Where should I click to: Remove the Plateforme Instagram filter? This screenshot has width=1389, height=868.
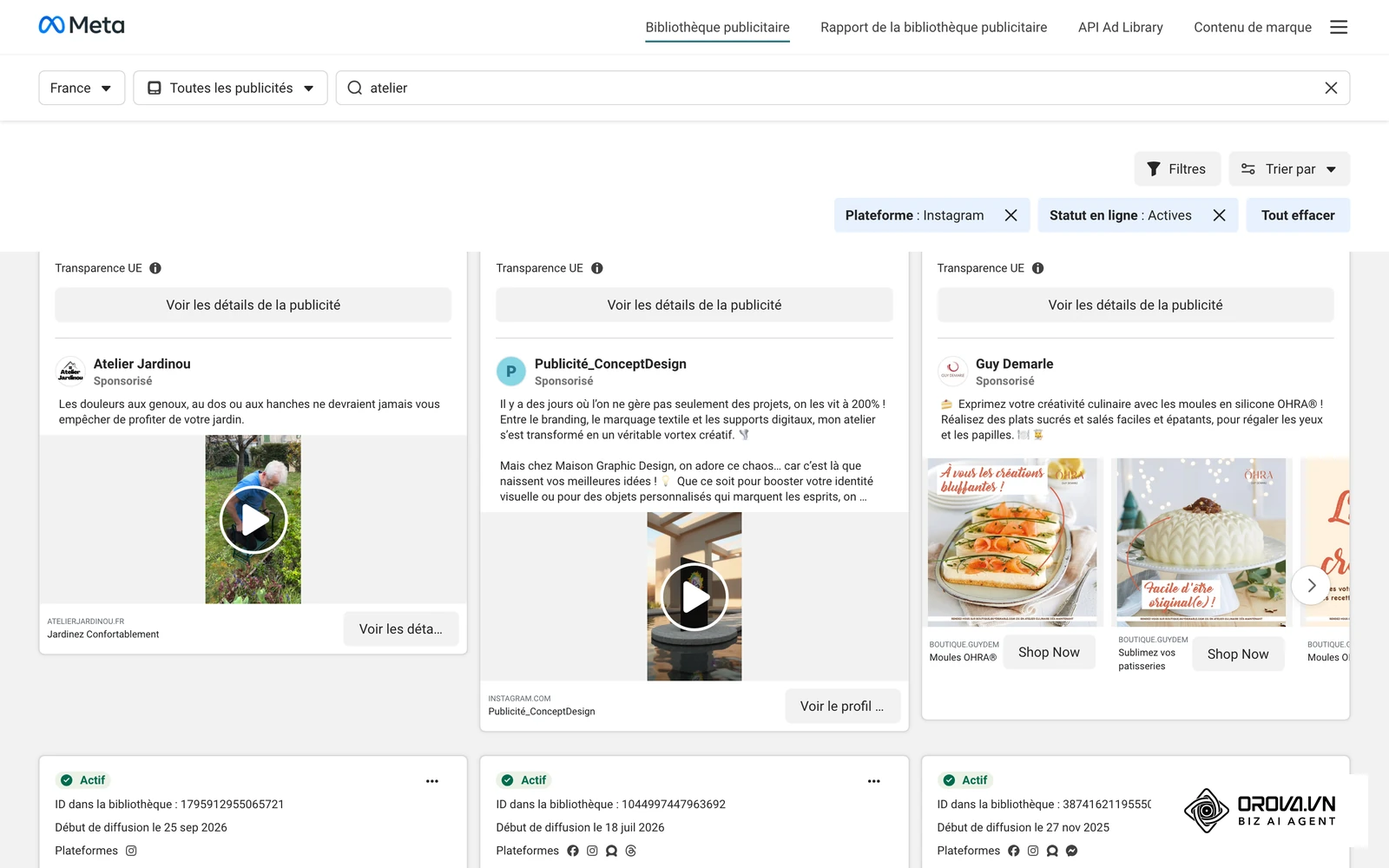(1010, 215)
